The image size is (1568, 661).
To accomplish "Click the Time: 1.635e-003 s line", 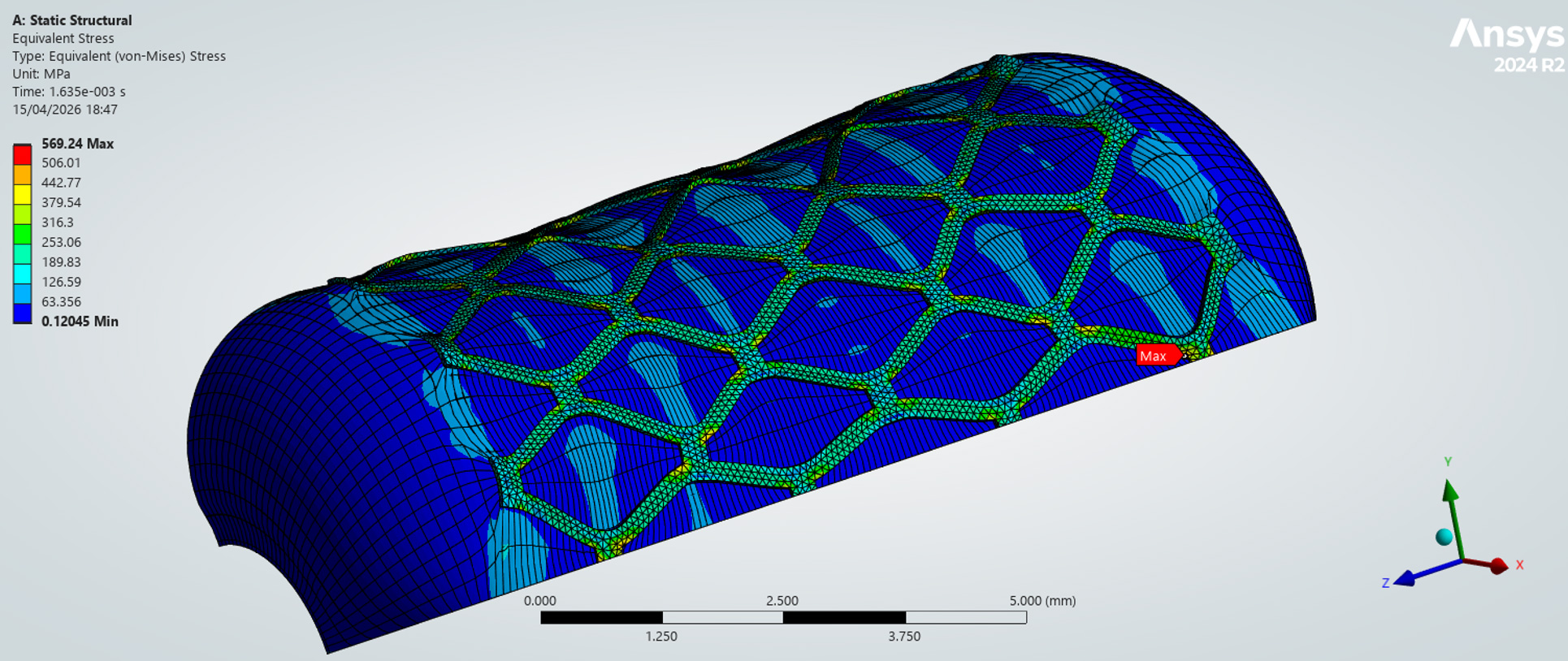I will (69, 92).
